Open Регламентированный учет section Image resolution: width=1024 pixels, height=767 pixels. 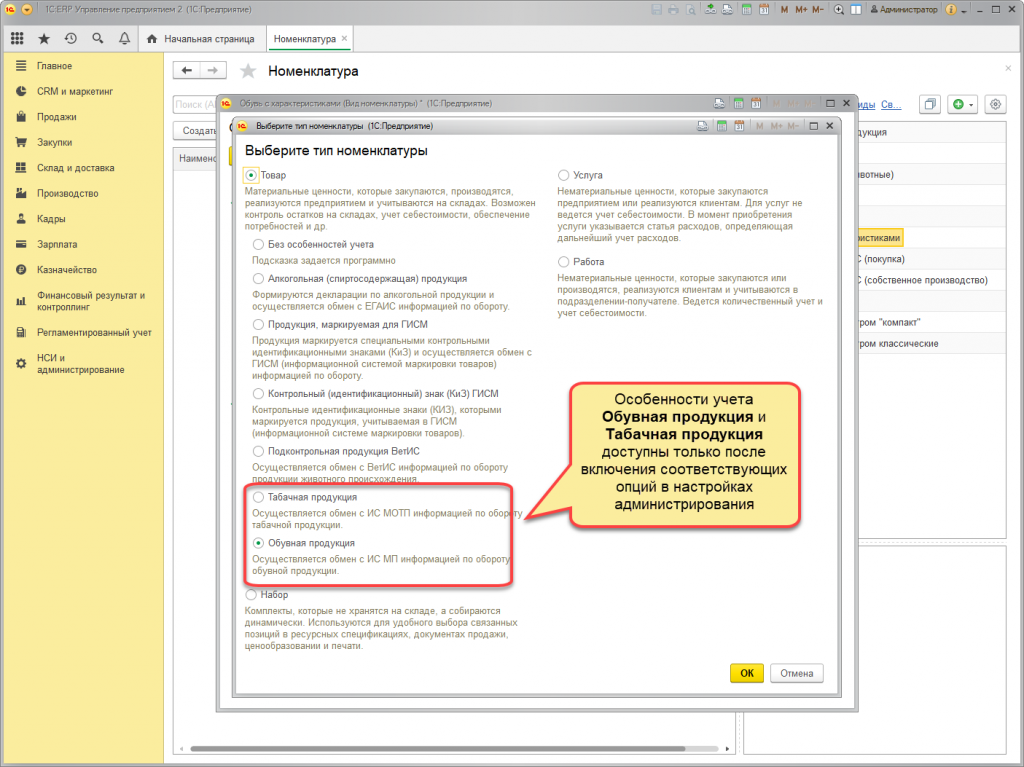point(94,333)
